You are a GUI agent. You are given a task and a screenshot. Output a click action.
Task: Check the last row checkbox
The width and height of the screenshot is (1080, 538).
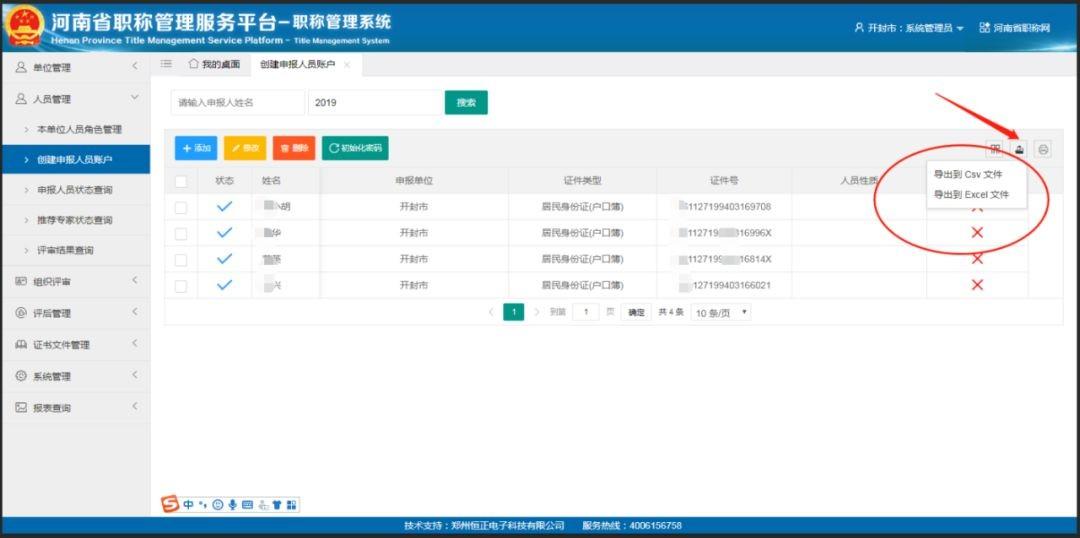click(x=180, y=286)
